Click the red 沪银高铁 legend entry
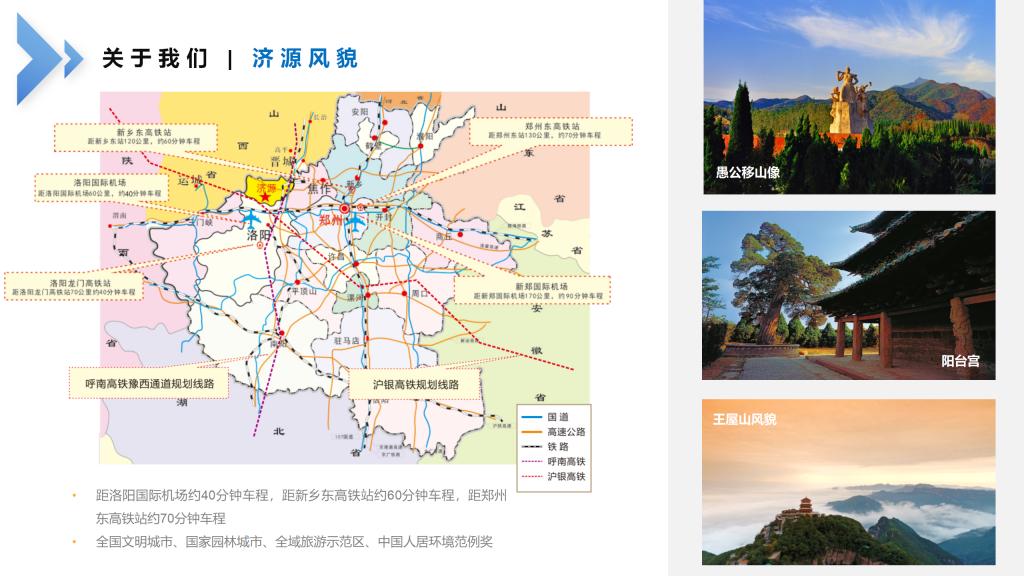The width and height of the screenshot is (1024, 576). tap(554, 477)
